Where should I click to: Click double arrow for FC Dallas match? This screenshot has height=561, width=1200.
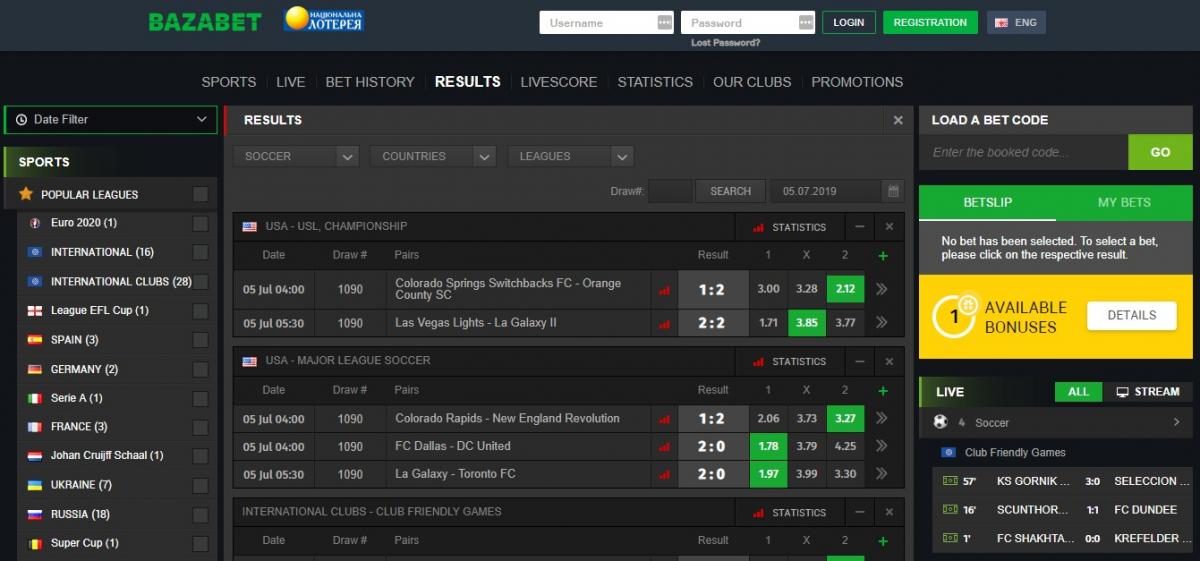(x=881, y=446)
